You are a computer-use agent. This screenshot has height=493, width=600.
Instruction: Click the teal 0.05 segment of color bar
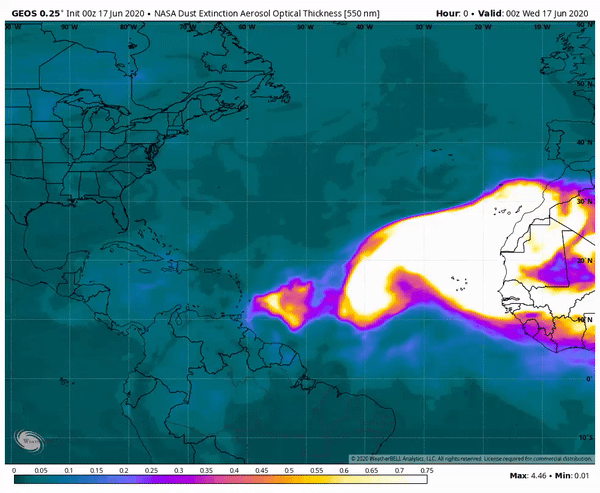(41, 479)
